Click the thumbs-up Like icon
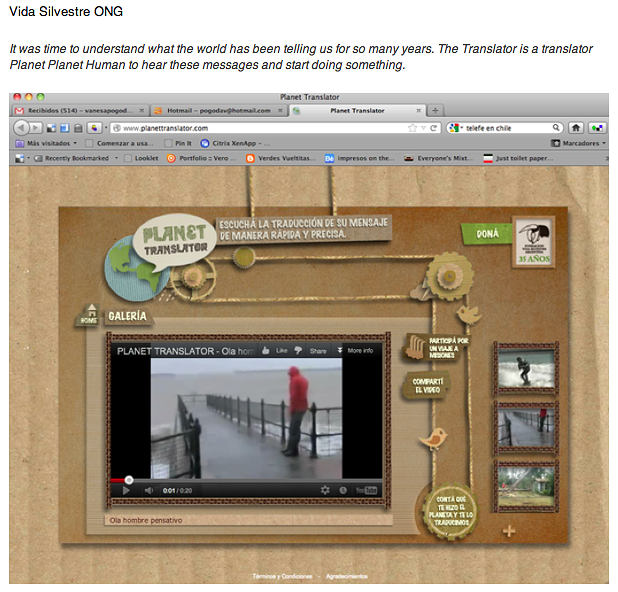The image size is (618, 592). click(x=266, y=350)
